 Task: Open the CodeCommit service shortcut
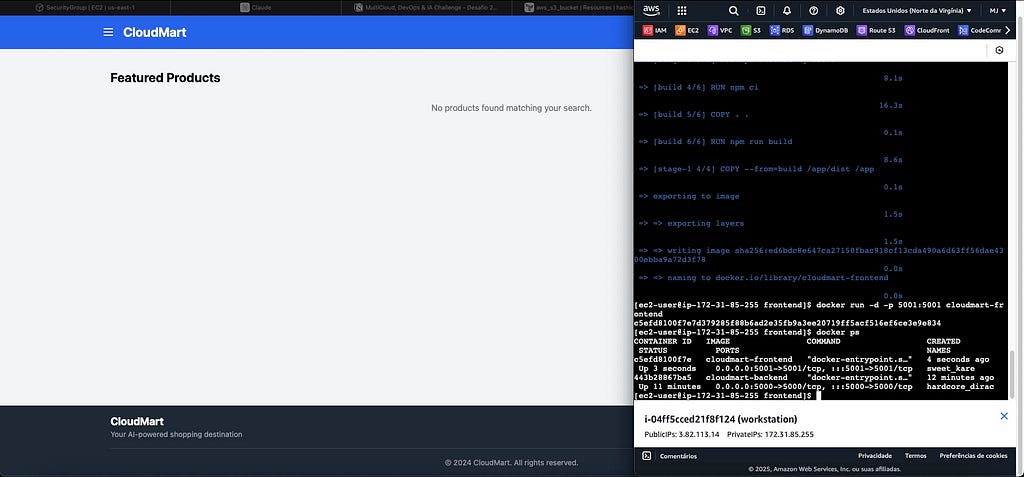tap(980, 30)
